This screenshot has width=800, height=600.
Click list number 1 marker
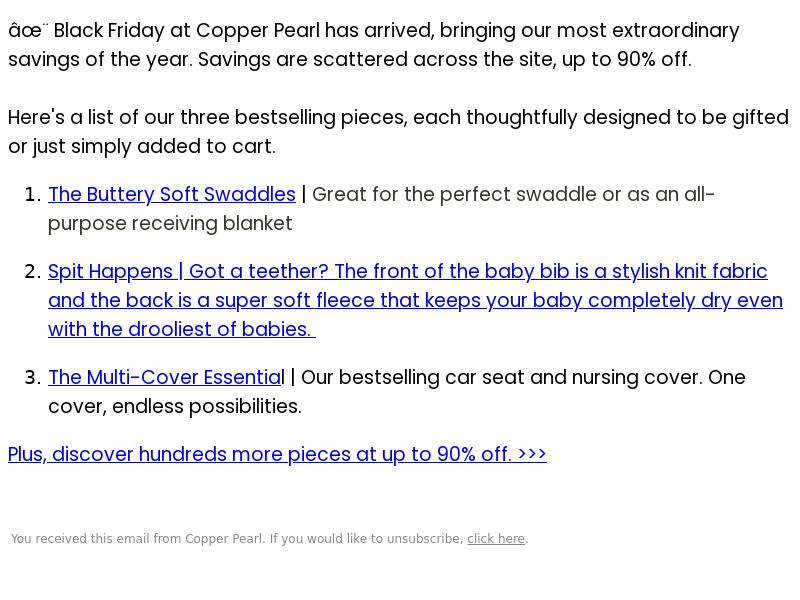point(33,194)
